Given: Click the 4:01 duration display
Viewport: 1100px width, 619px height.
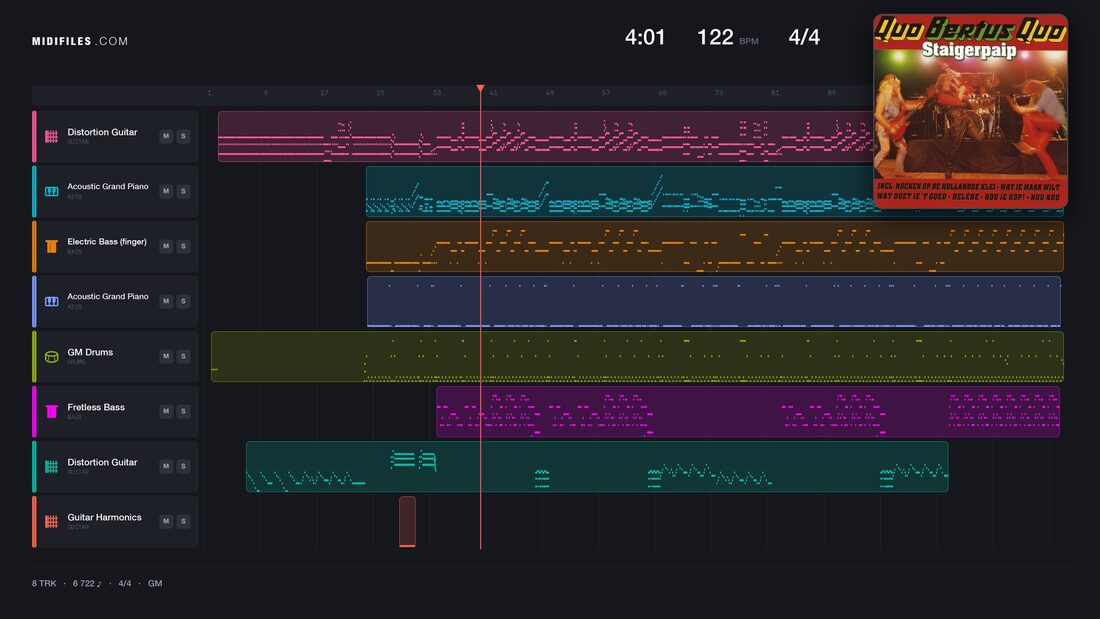Looking at the screenshot, I should [645, 37].
